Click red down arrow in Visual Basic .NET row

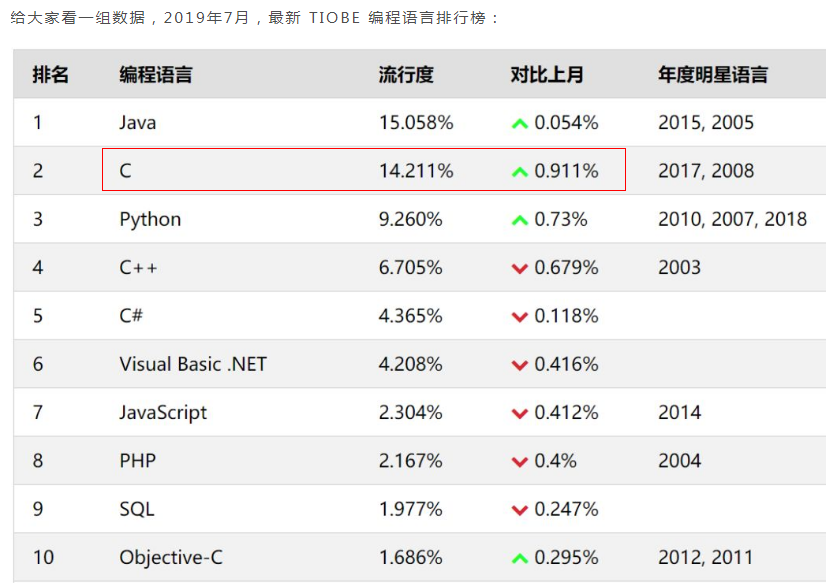tap(519, 365)
